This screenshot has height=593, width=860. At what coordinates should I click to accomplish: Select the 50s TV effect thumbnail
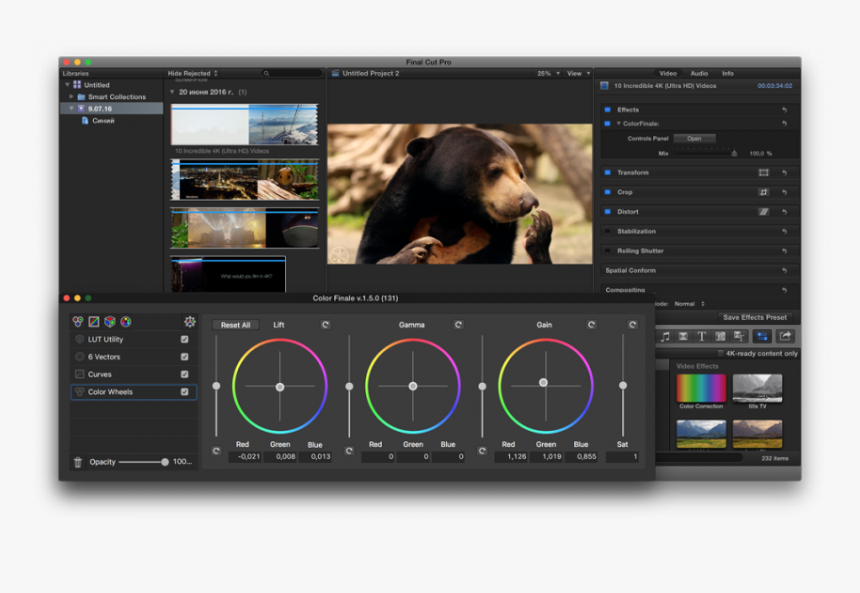pos(757,388)
